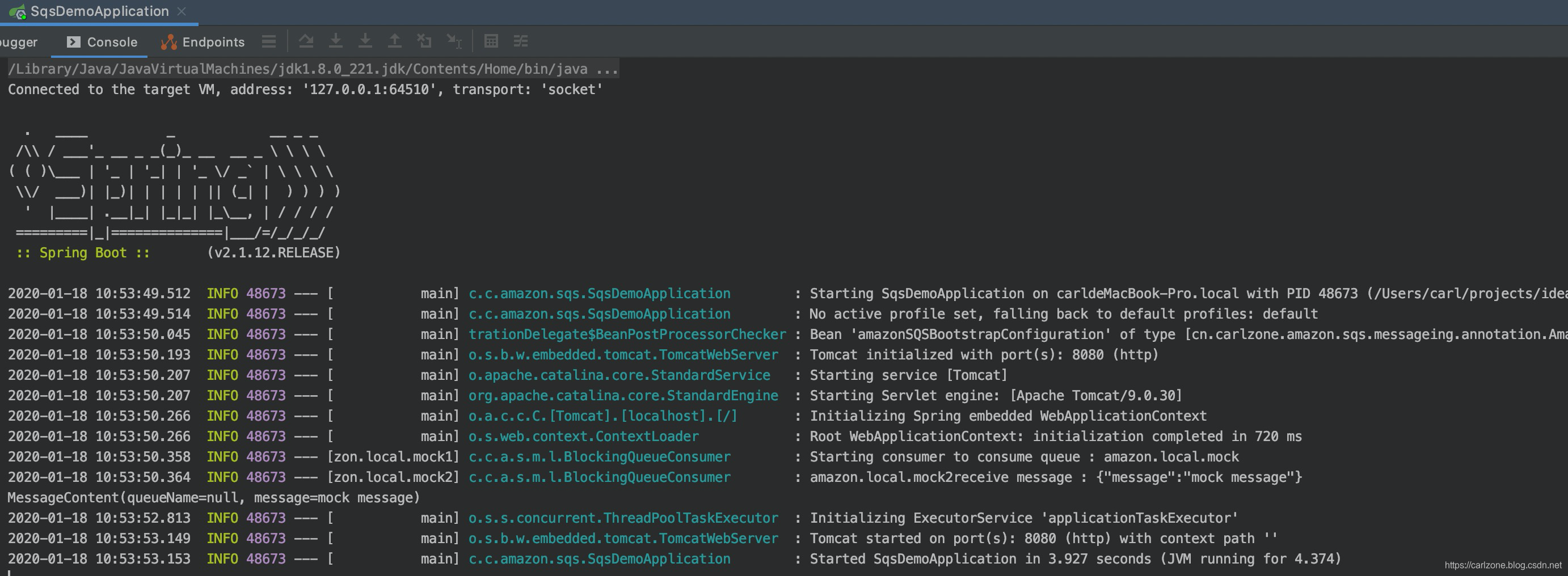1568x576 pixels.
Task: Click the Show Execution Point lines icon
Action: pos(269,41)
